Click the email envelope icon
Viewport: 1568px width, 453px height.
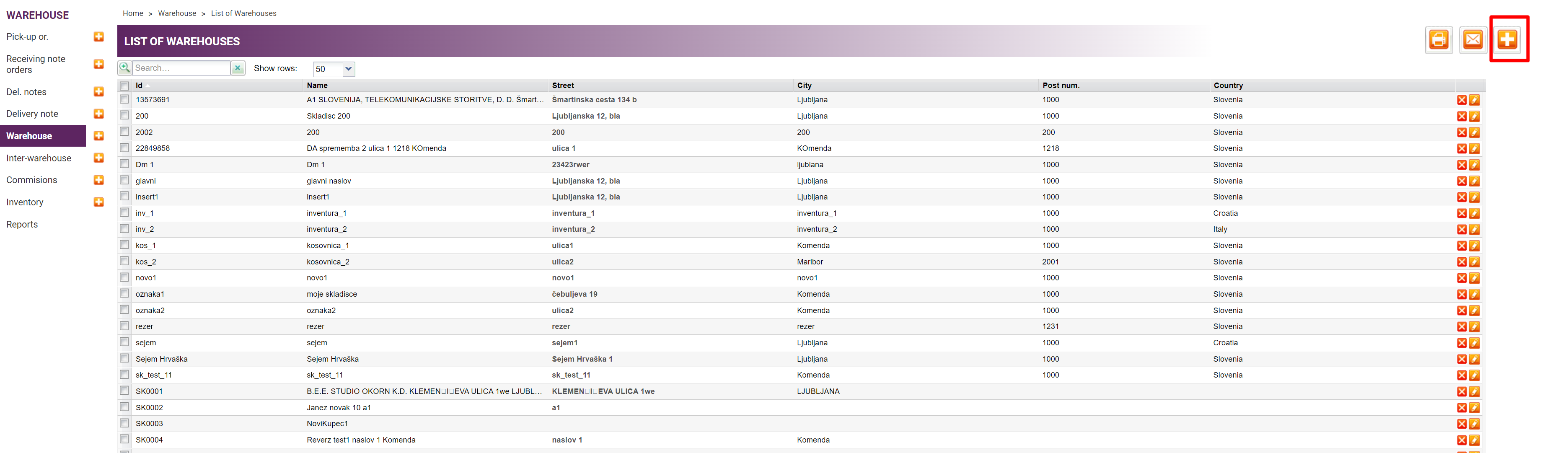[1472, 40]
